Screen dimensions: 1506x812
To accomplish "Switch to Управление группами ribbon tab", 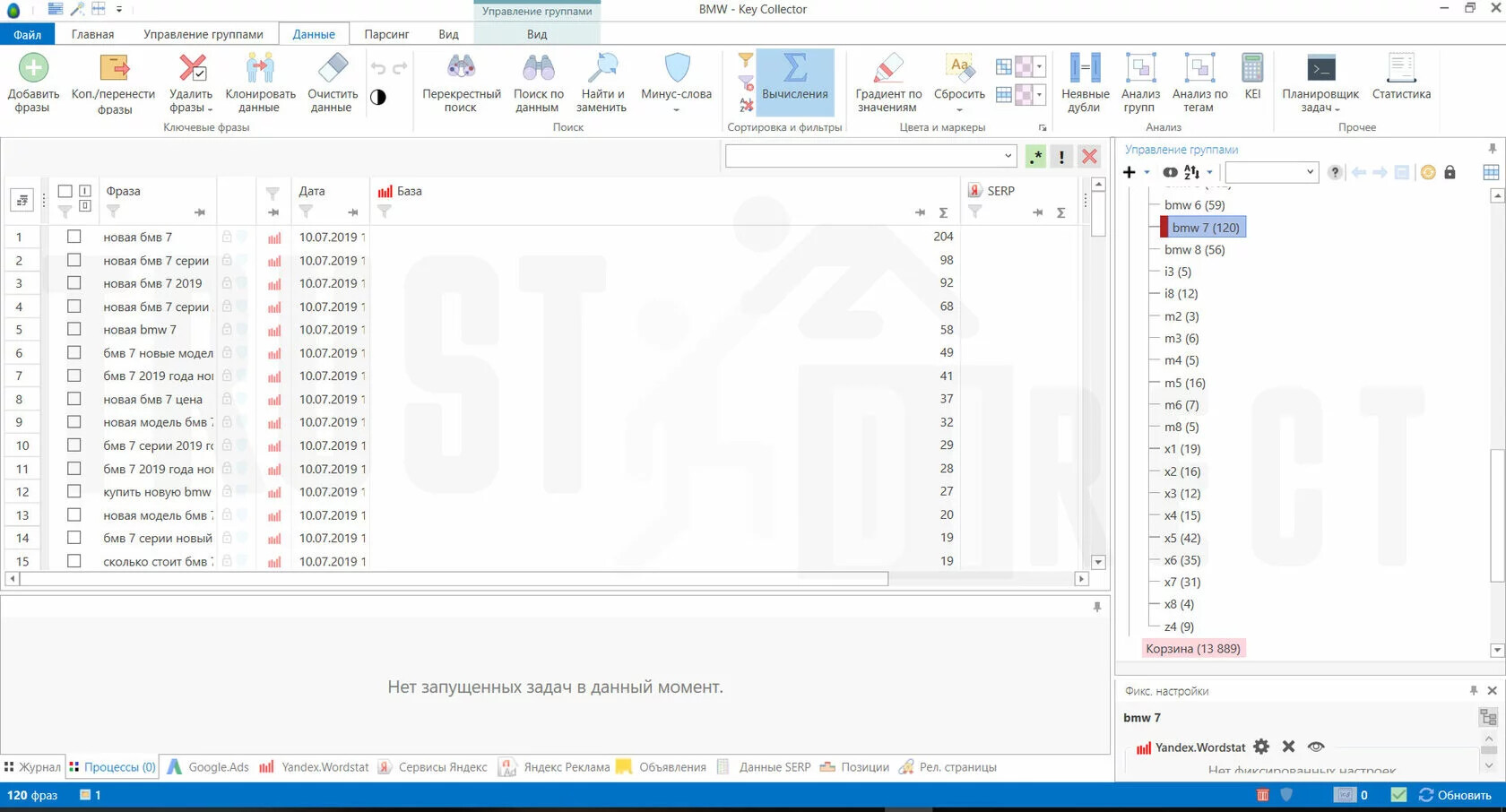I will tap(203, 34).
